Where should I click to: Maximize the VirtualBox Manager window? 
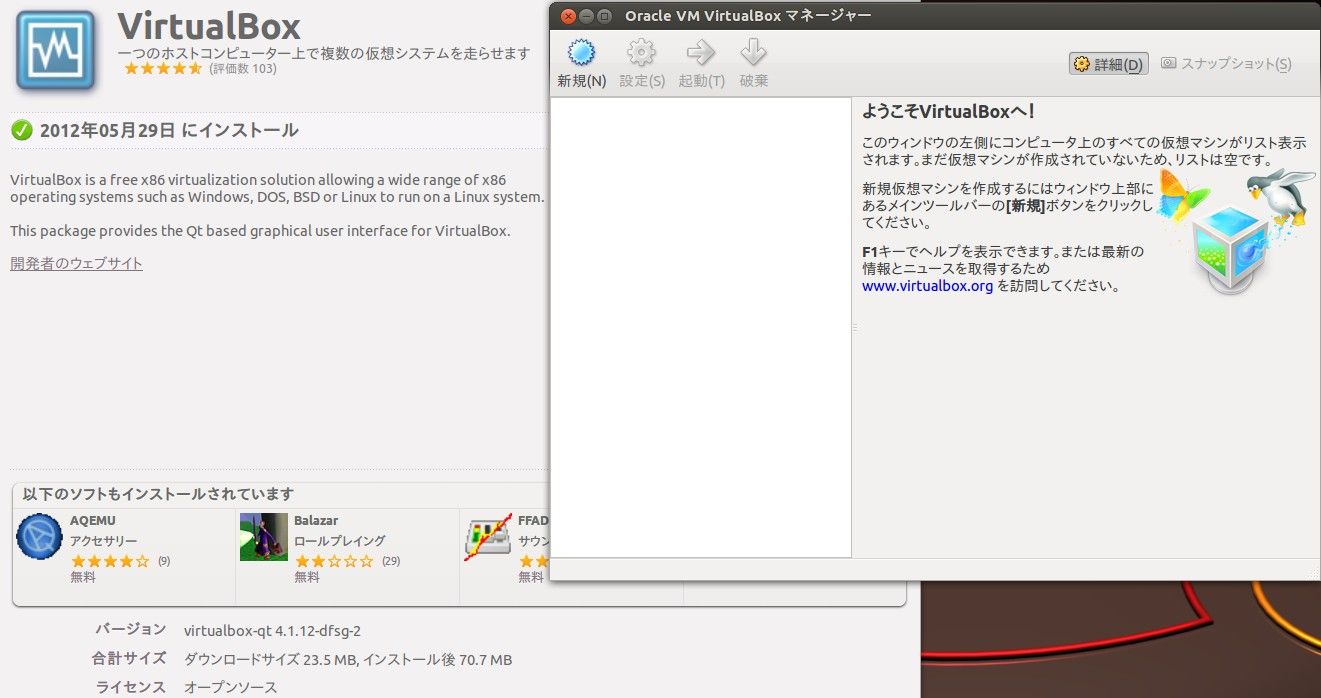604,16
